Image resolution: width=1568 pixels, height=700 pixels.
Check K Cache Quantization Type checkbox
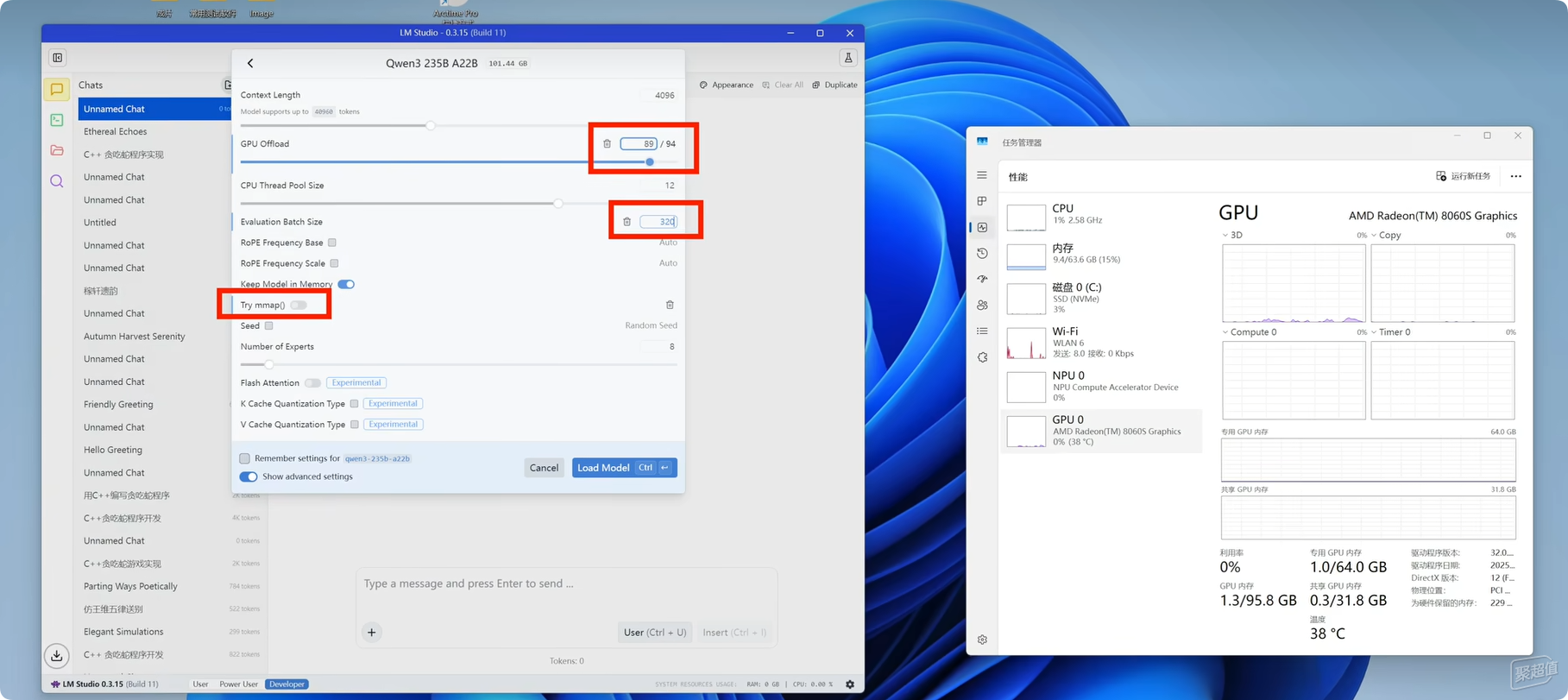coord(354,403)
